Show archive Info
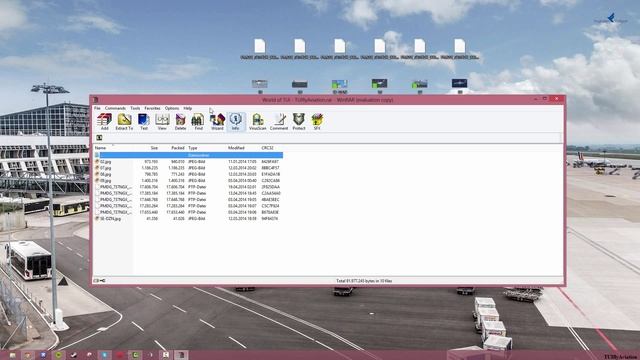The width and height of the screenshot is (640, 360). coord(236,122)
